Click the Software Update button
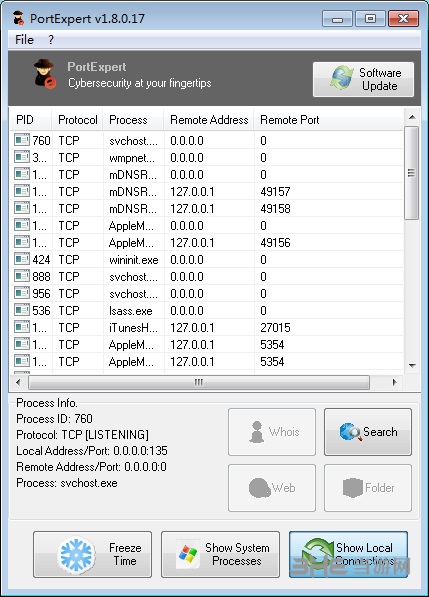This screenshot has height=597, width=429. point(363,79)
